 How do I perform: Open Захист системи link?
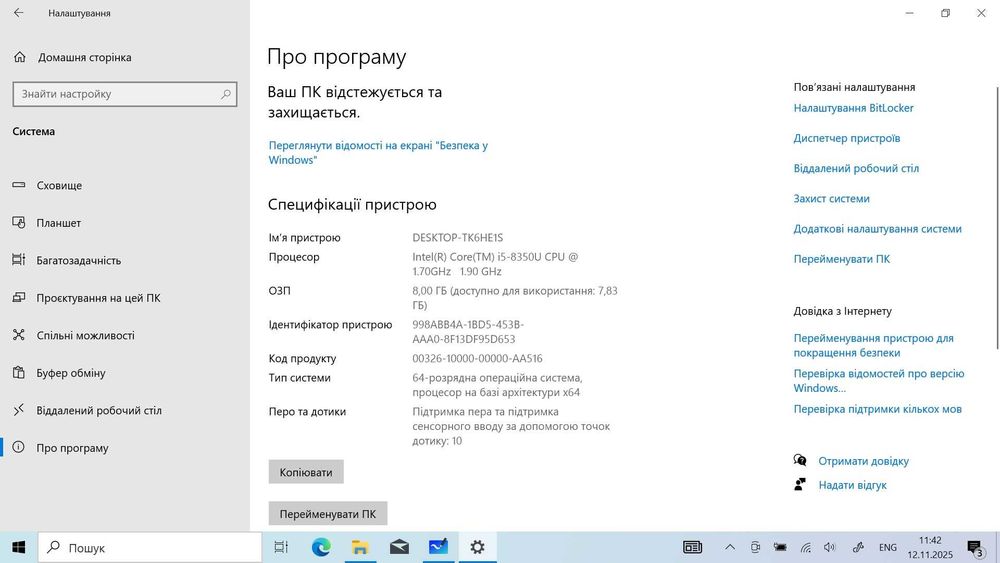click(x=832, y=199)
